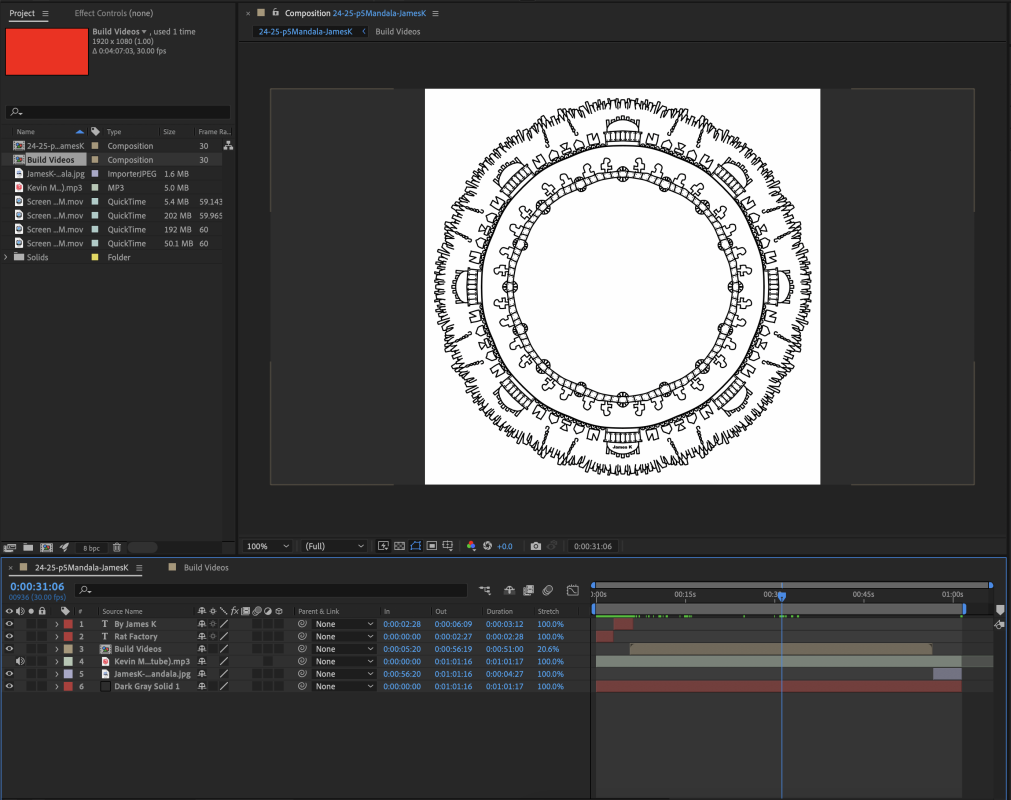This screenshot has width=1011, height=800.
Task: Expand the Solids folder in Project panel
Action: tap(7, 257)
